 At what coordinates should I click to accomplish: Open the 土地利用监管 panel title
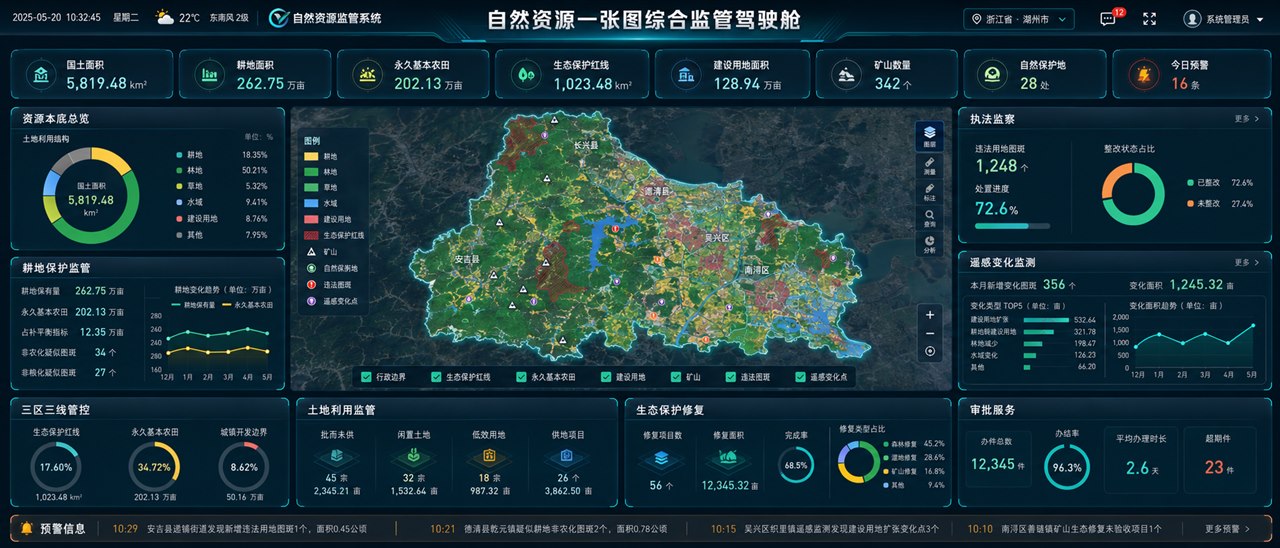[x=341, y=409]
